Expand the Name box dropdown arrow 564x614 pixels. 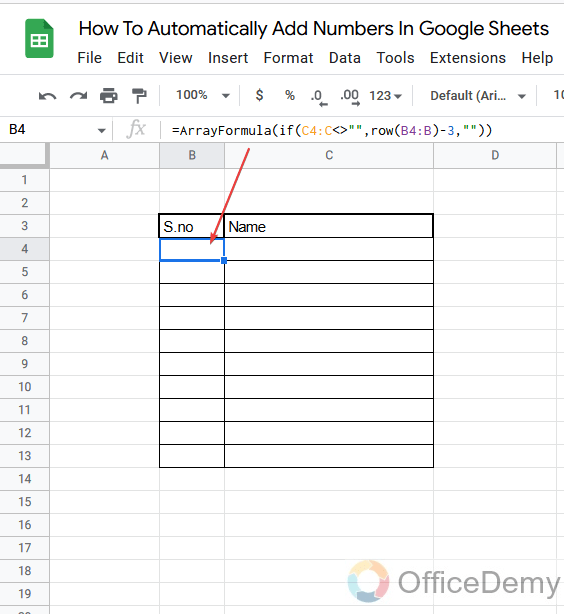coord(102,131)
